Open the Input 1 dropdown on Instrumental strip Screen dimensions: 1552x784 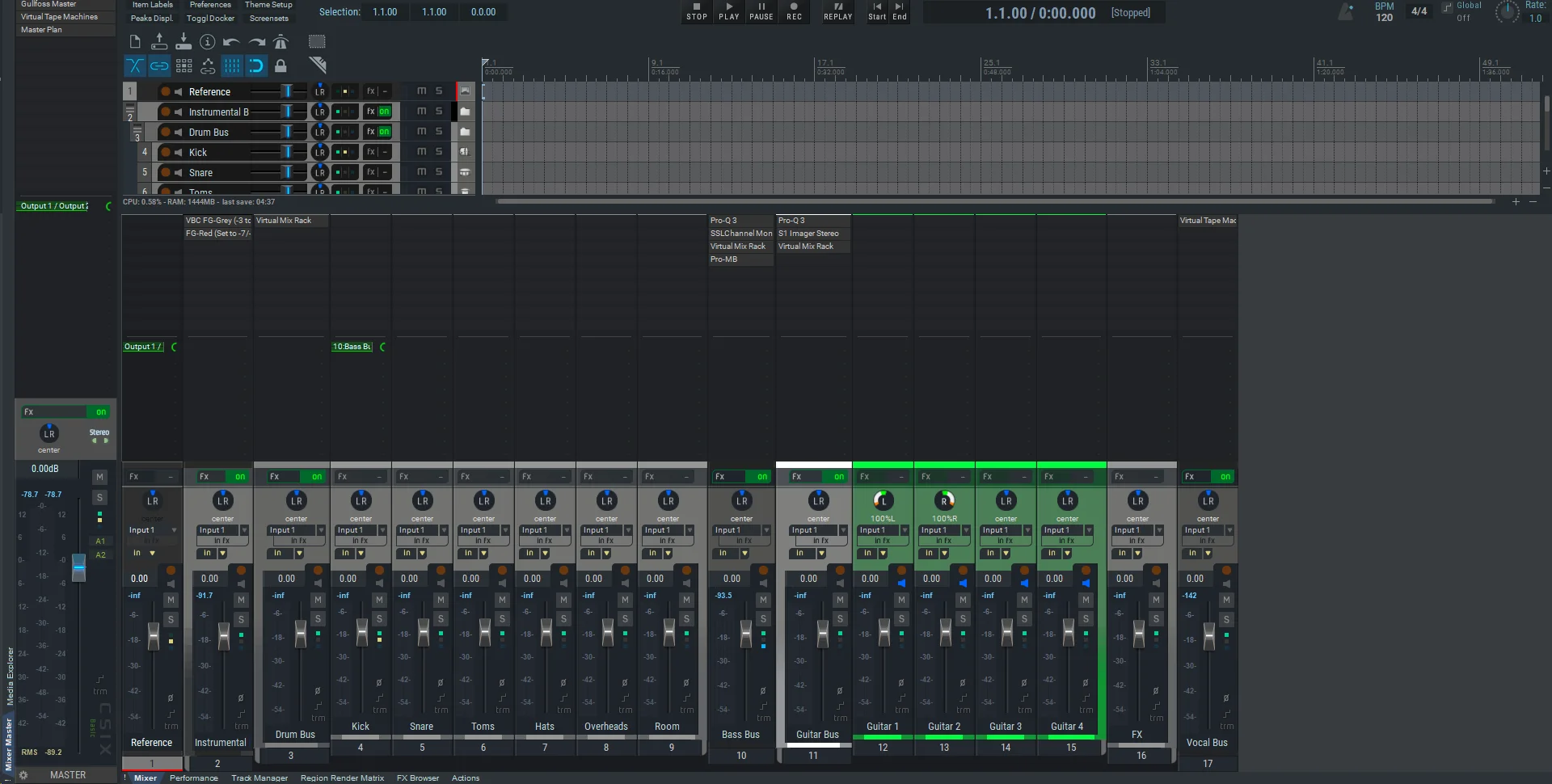(x=222, y=530)
